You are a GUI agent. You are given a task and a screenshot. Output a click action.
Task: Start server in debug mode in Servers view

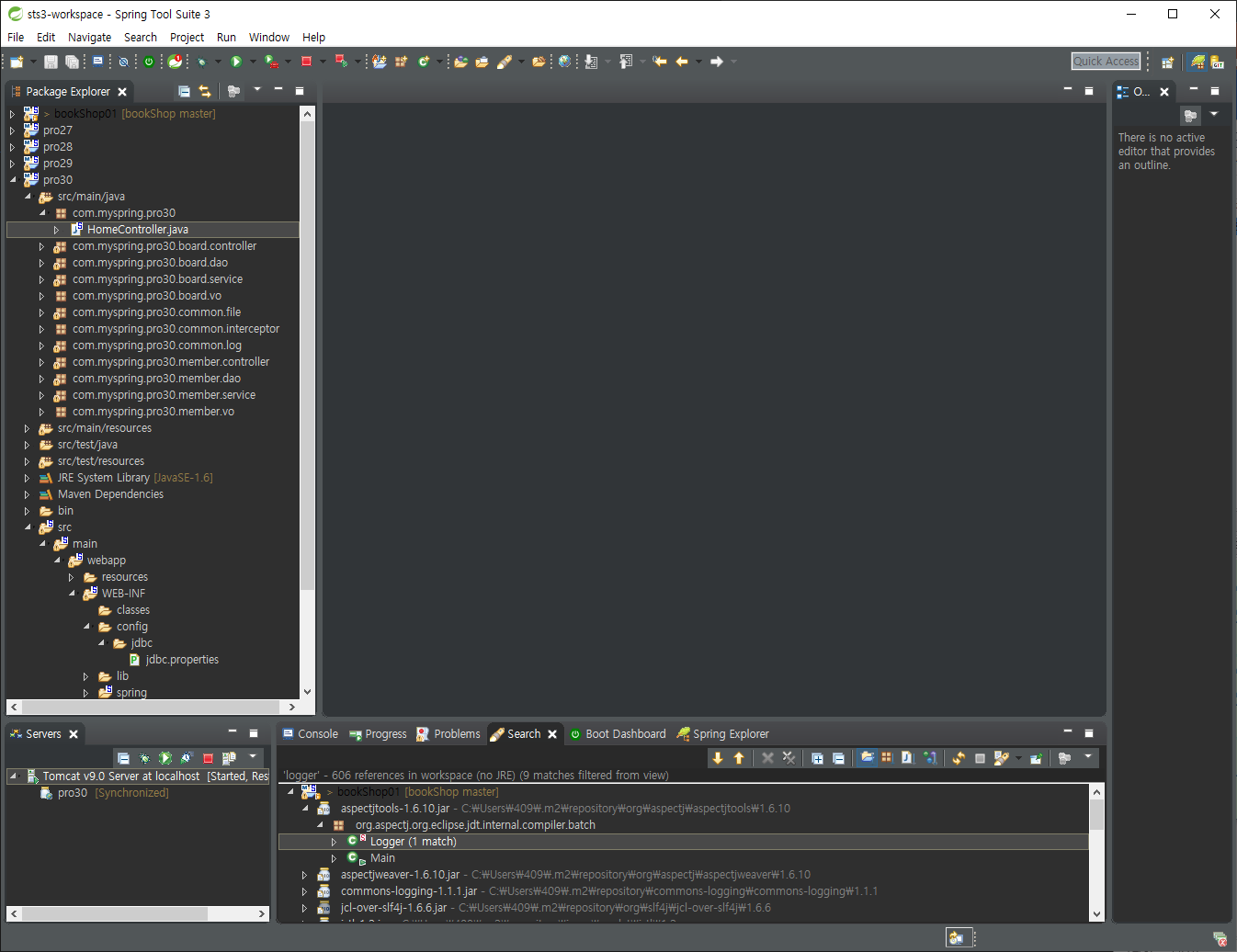point(144,758)
